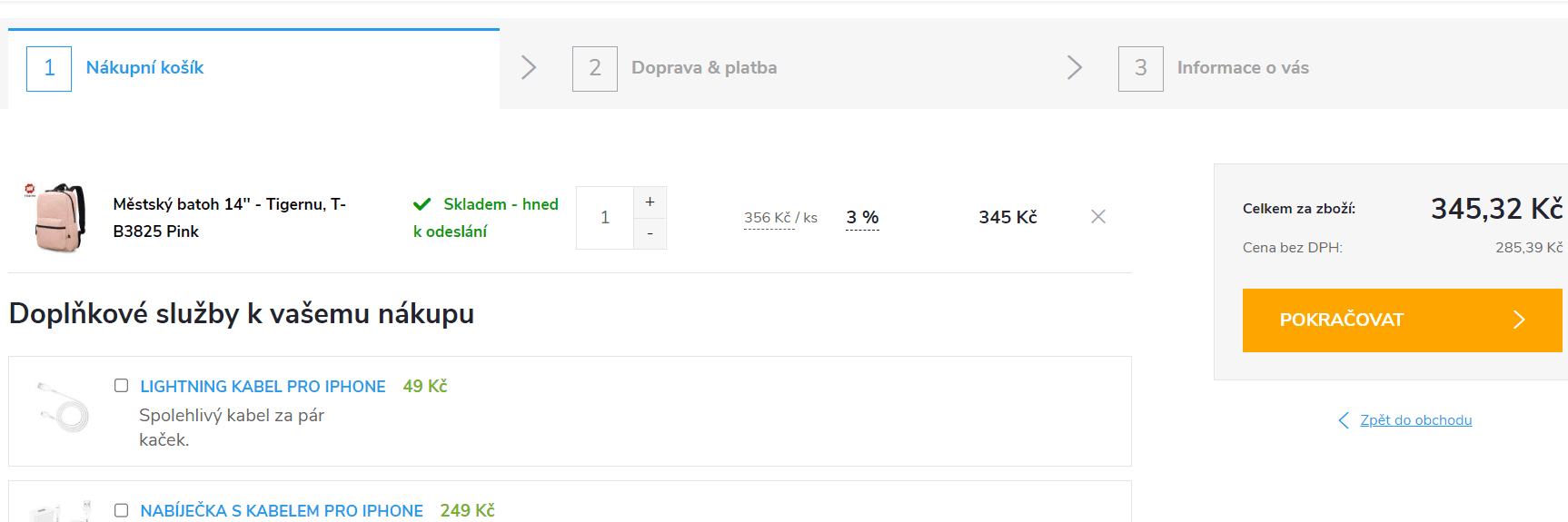
Task: Follow the Zpět do obchodu link
Action: point(1415,420)
